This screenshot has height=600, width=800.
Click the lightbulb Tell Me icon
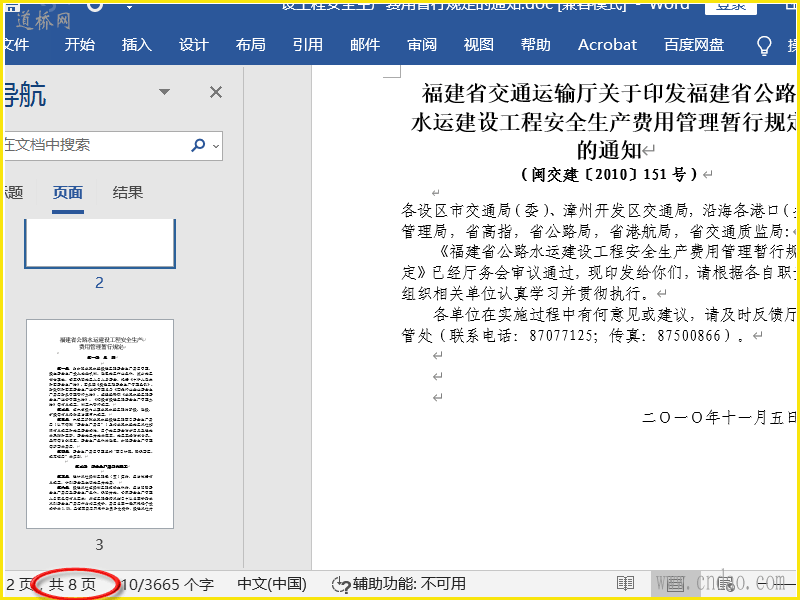point(764,45)
